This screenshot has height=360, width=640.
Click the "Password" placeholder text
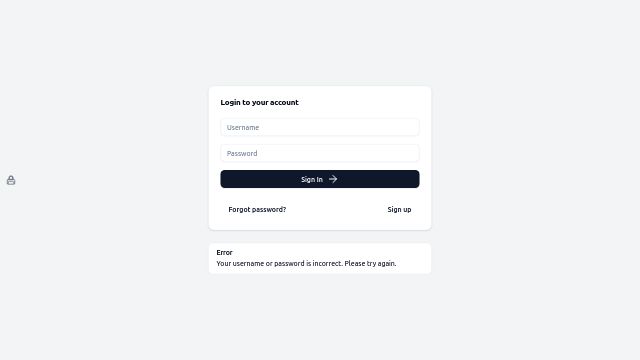242,153
